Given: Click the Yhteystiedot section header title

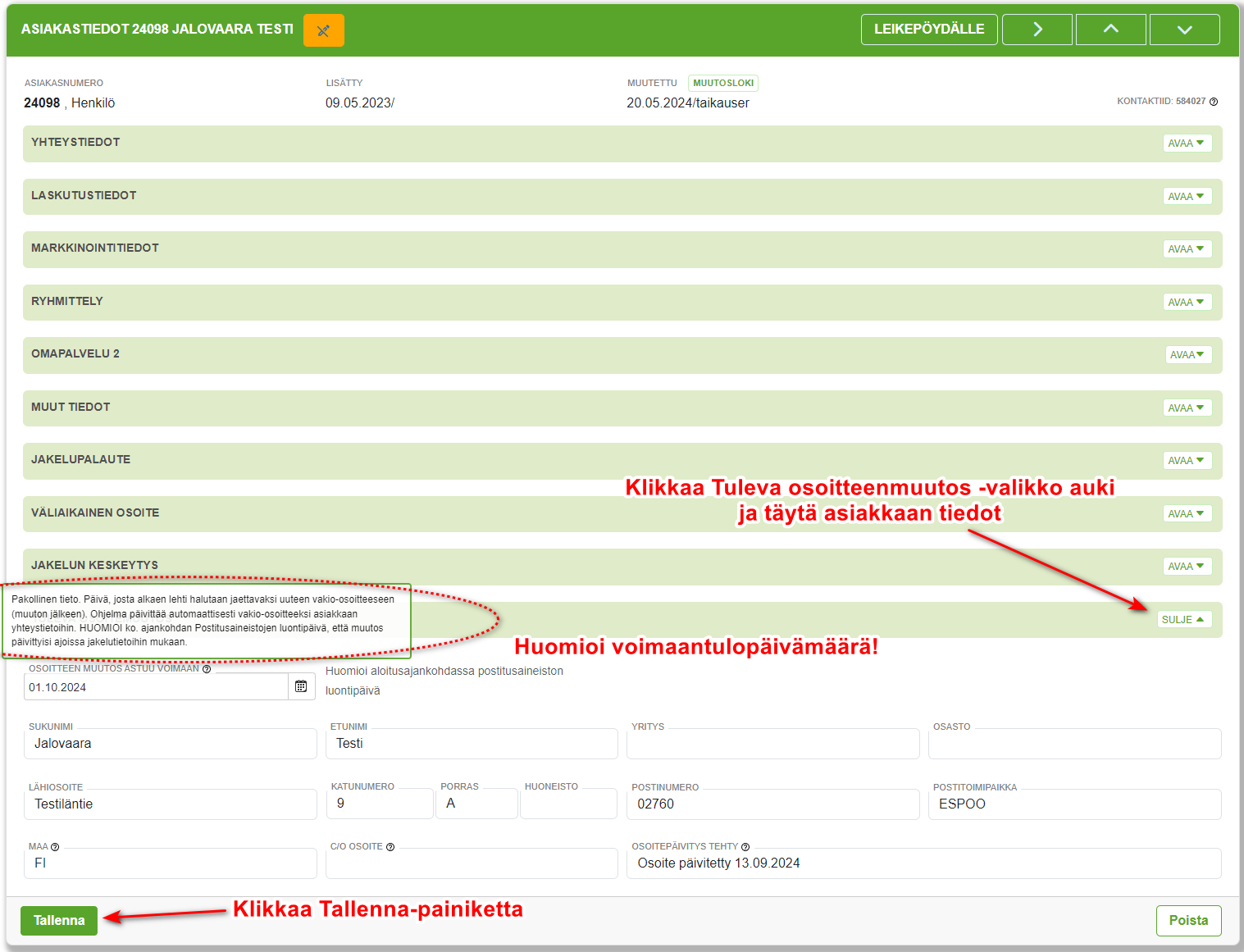Looking at the screenshot, I should tap(75, 143).
